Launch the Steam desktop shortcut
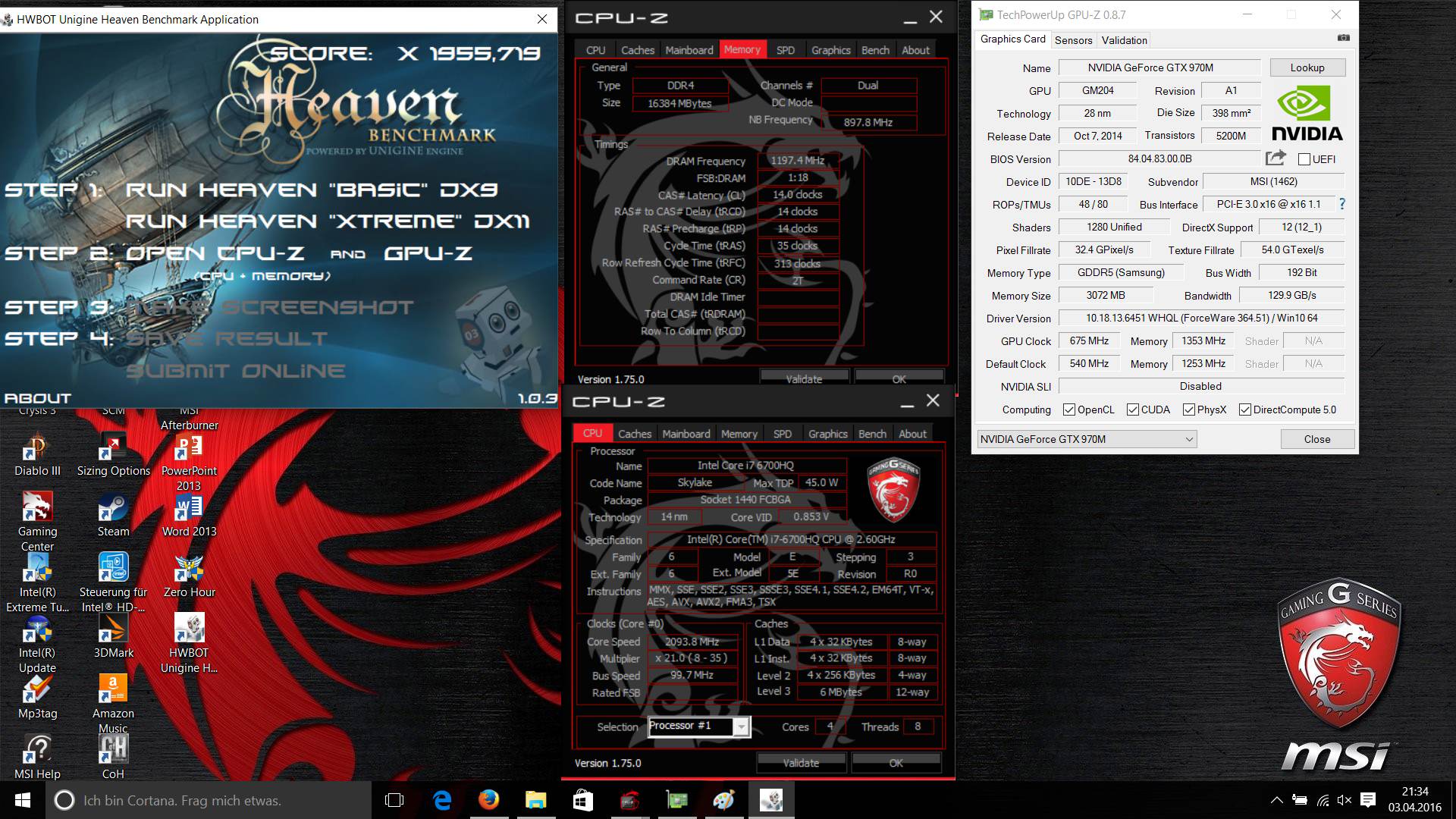 (x=114, y=516)
